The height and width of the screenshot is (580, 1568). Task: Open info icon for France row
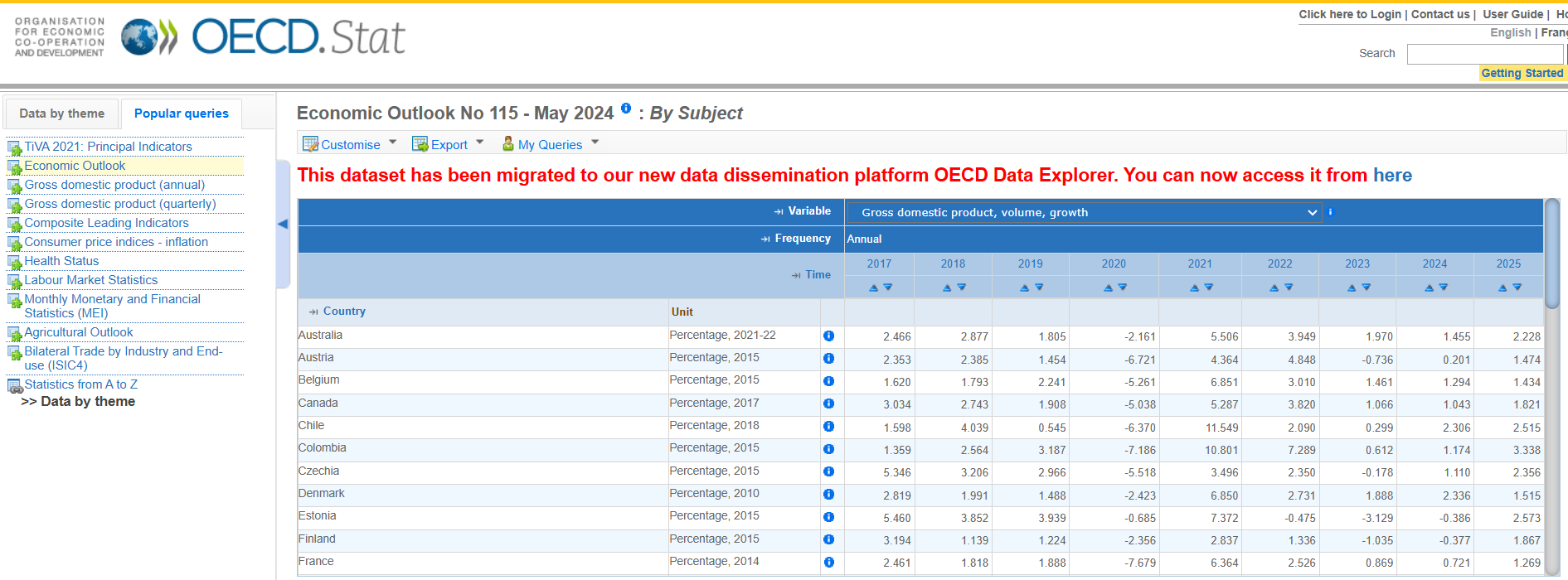point(828,563)
